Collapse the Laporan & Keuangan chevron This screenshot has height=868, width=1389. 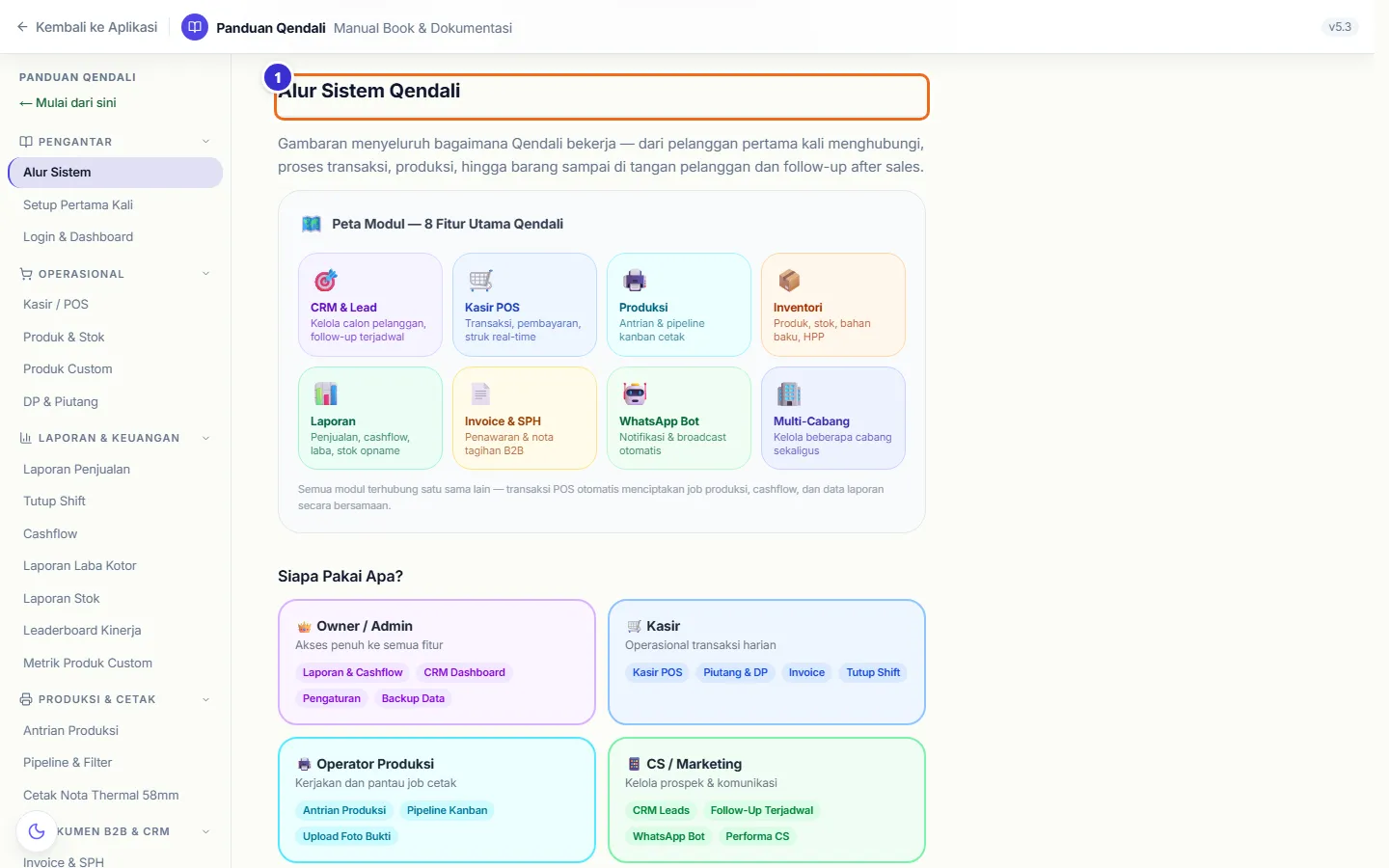pyautogui.click(x=205, y=438)
